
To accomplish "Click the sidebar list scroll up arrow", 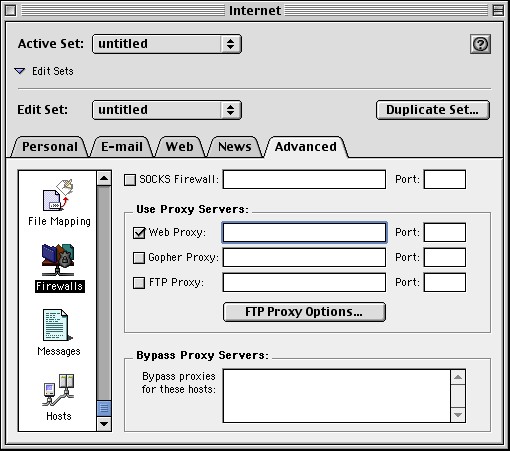I will 104,178.
